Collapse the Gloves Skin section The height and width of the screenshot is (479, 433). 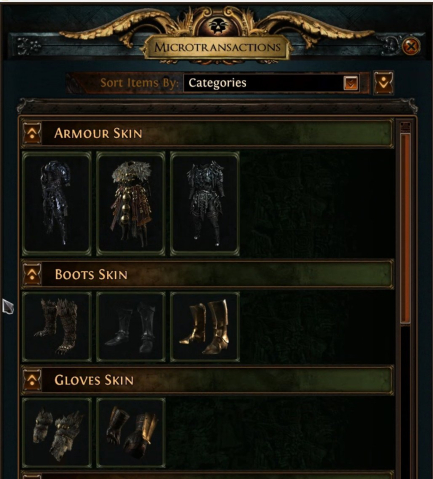click(x=32, y=380)
